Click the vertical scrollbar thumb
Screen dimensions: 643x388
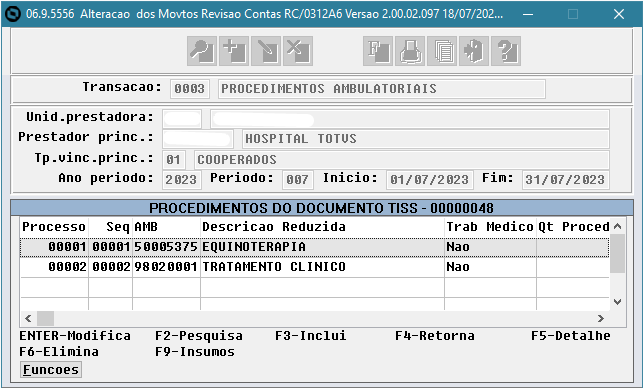pos(618,254)
